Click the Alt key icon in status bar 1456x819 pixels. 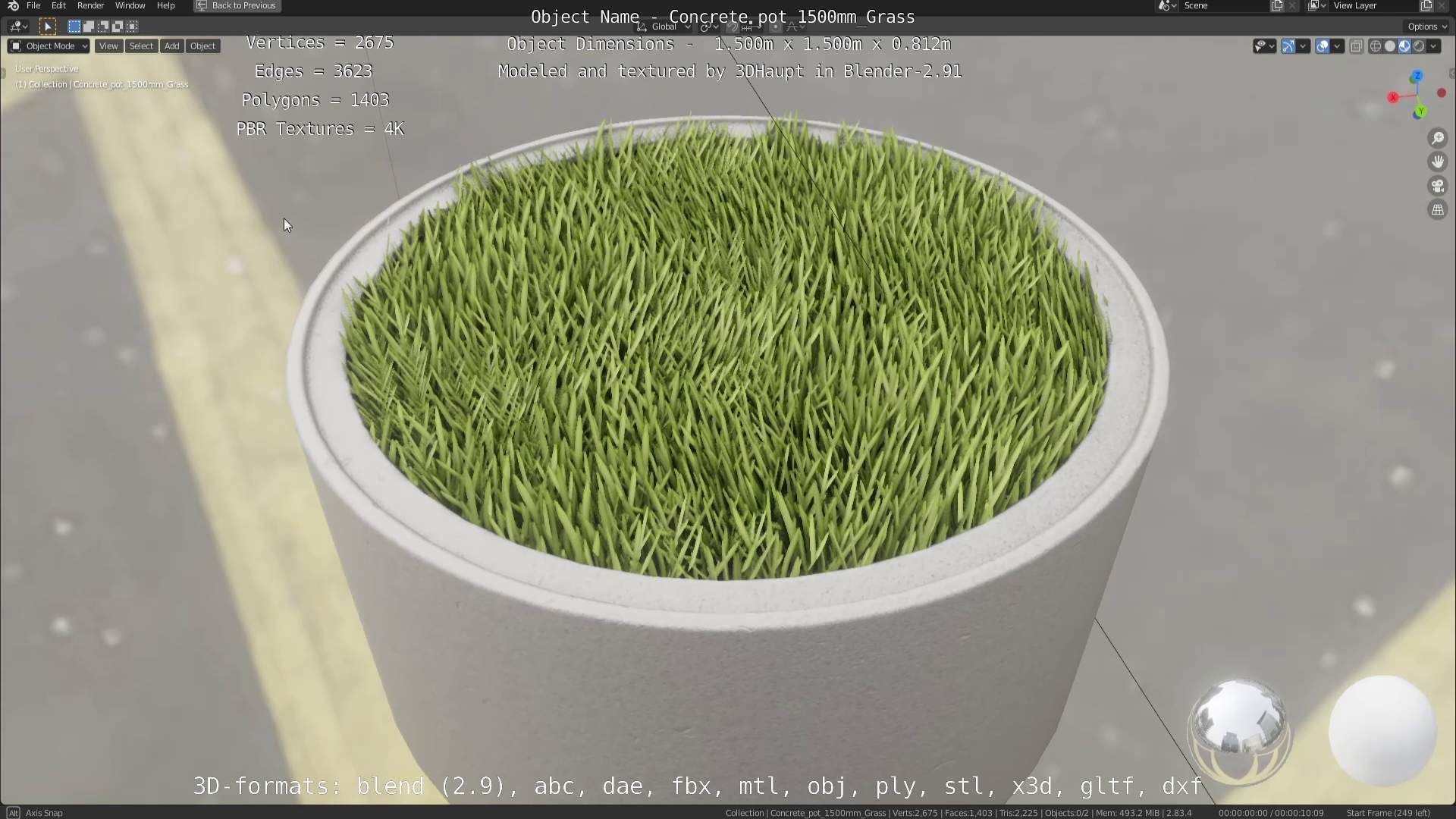pyautogui.click(x=13, y=812)
